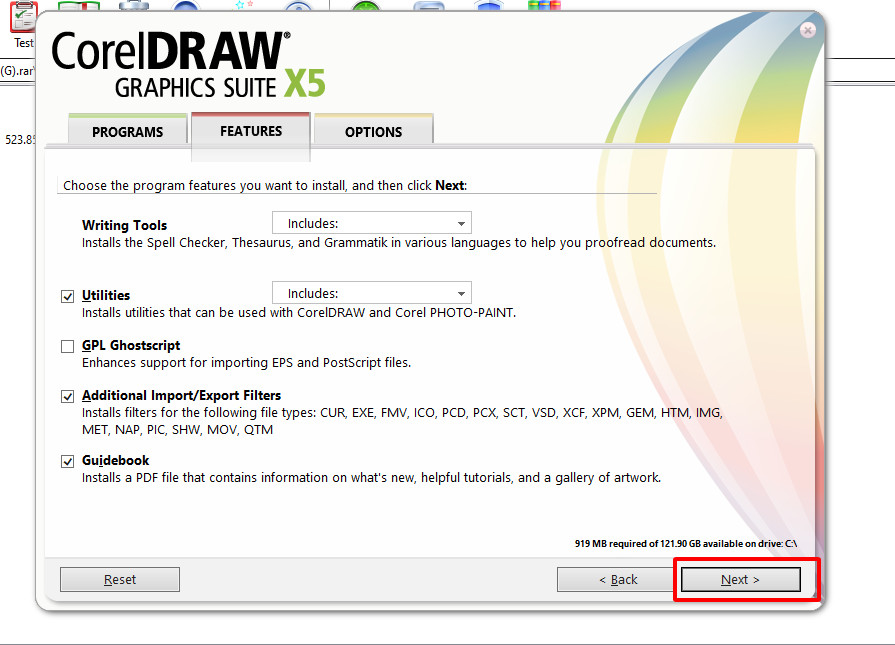Open the Writing Tools Includes dropdown
The height and width of the screenshot is (645, 895).
pyautogui.click(x=372, y=223)
